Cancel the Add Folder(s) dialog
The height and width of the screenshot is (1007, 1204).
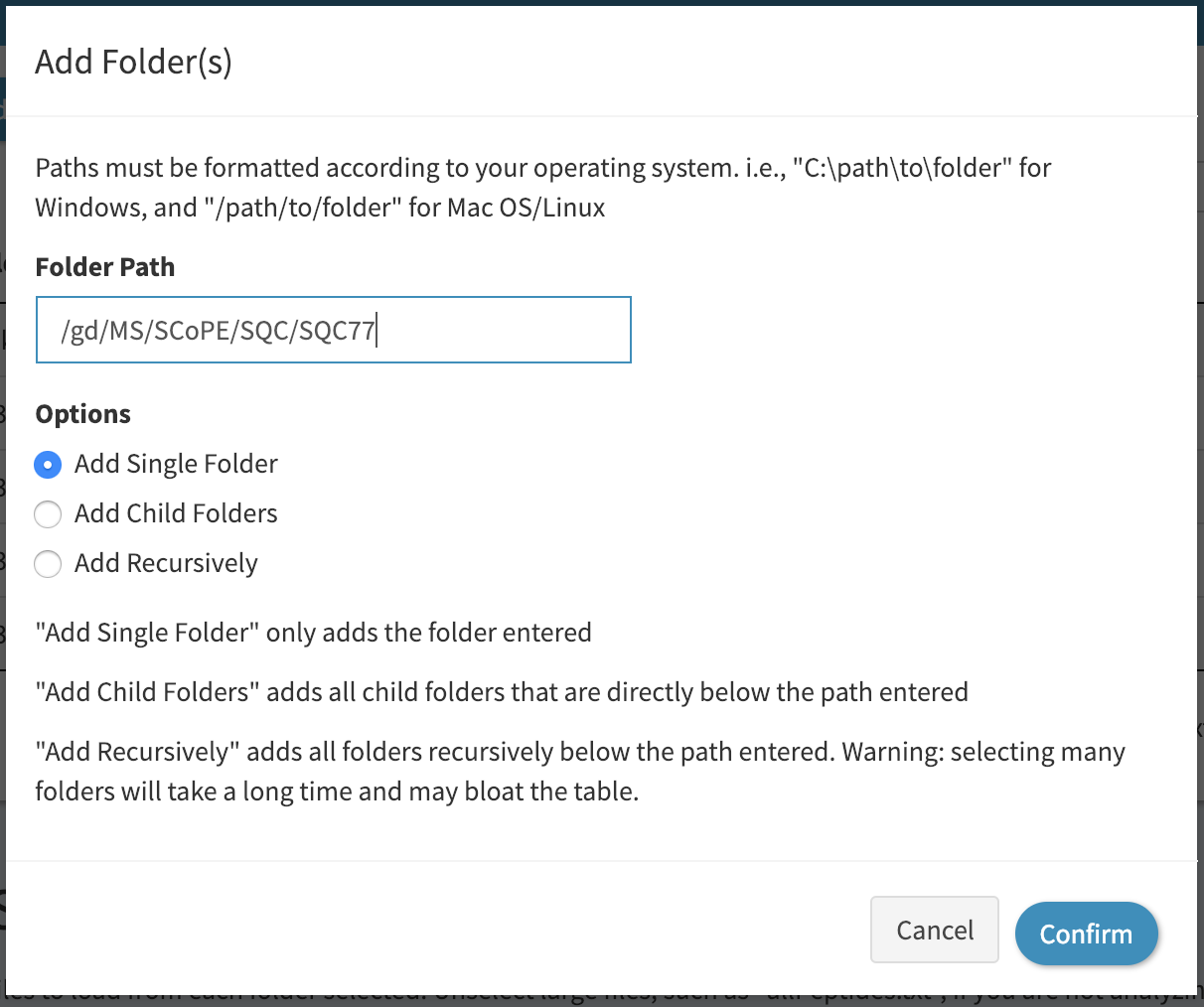[935, 930]
